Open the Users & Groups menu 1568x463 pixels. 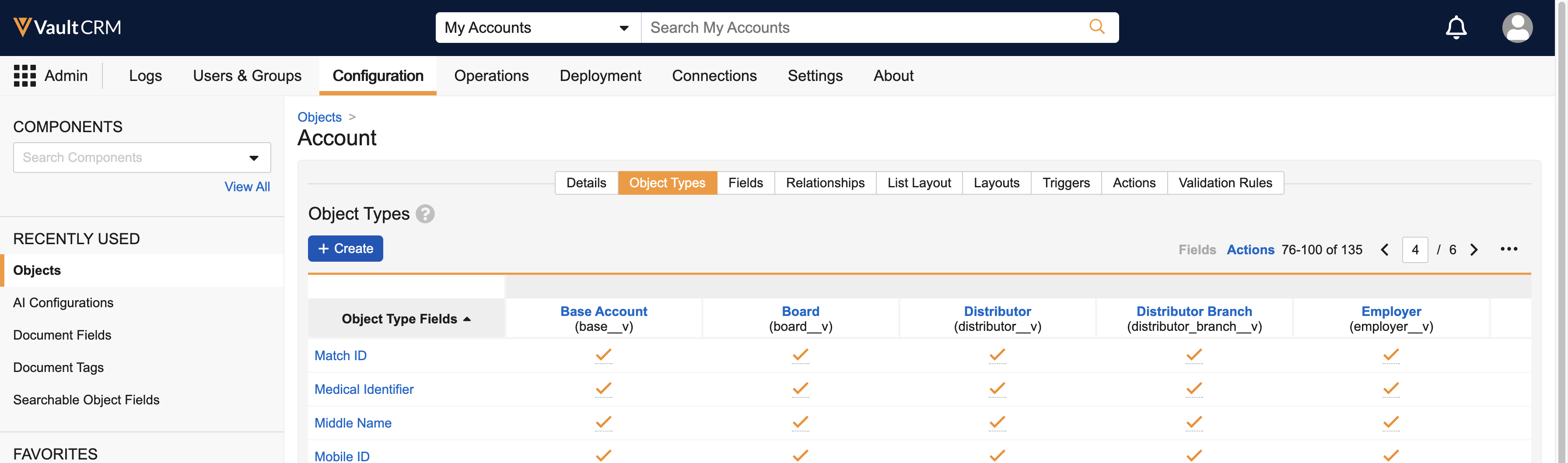(246, 76)
